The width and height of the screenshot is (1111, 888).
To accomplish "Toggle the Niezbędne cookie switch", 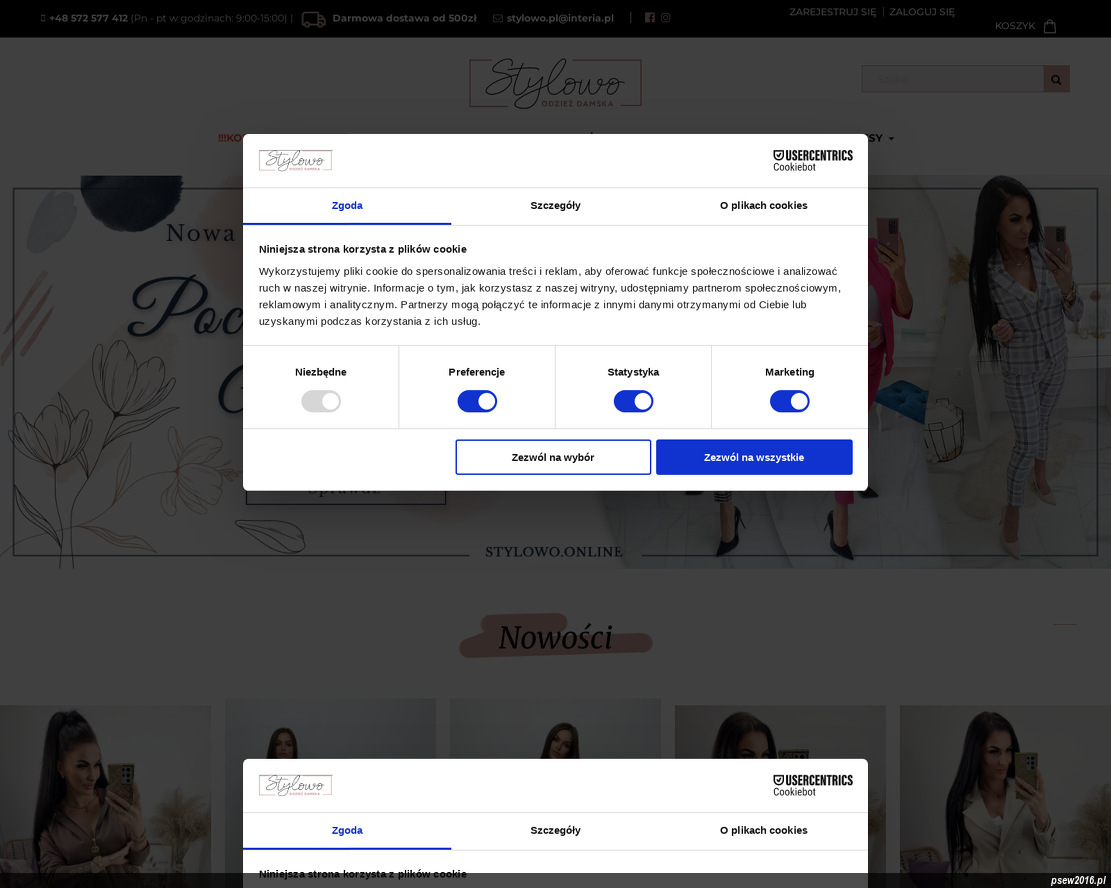I will coord(321,401).
